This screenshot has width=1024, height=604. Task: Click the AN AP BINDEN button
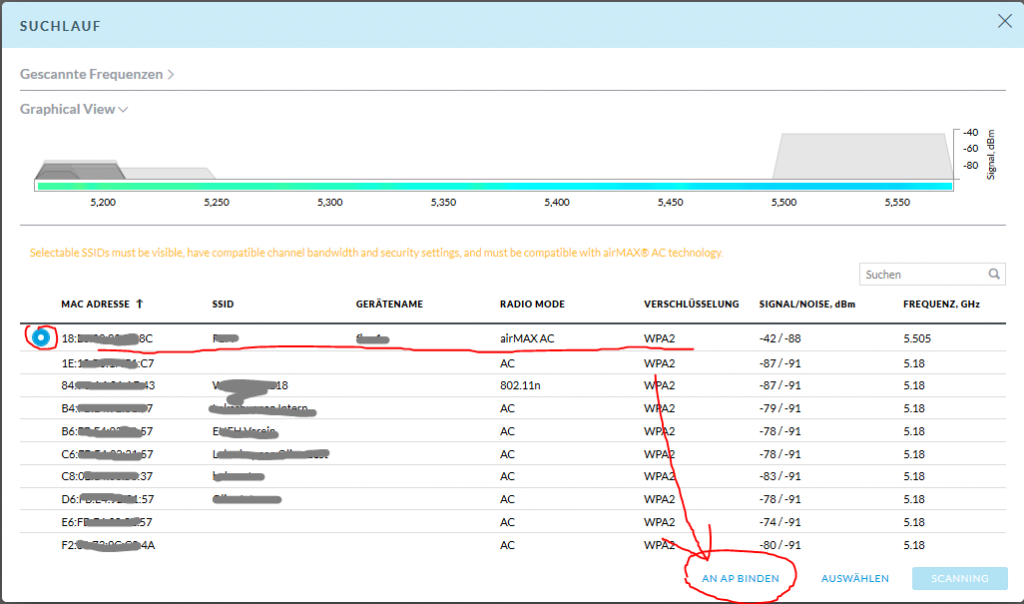(741, 579)
